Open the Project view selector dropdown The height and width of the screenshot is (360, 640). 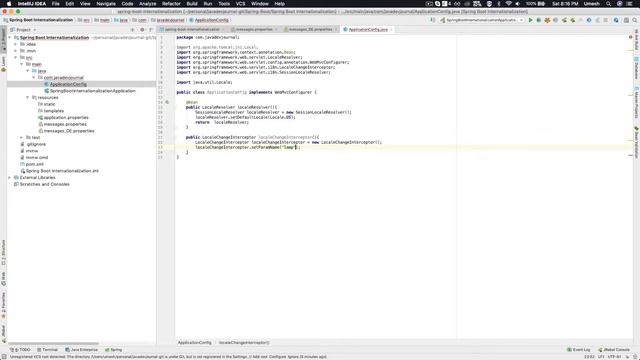pos(24,30)
